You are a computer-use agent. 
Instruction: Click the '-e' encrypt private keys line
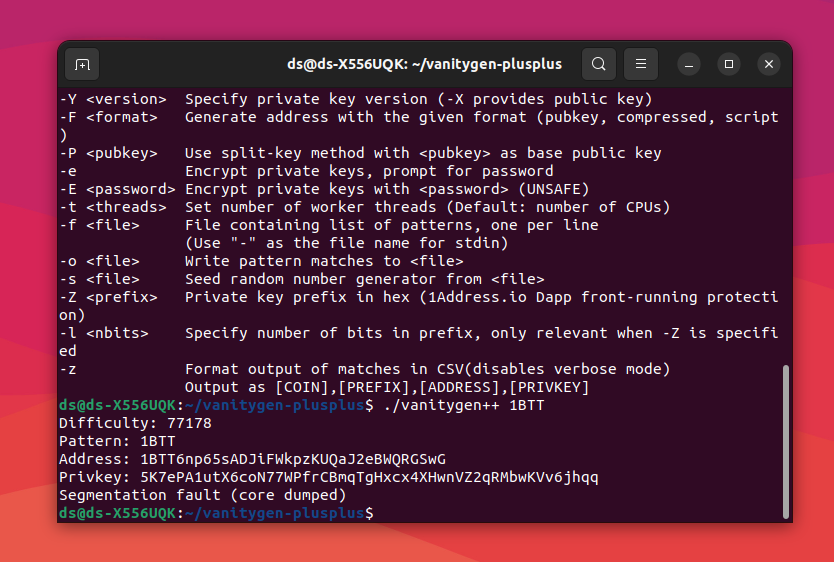[306, 171]
